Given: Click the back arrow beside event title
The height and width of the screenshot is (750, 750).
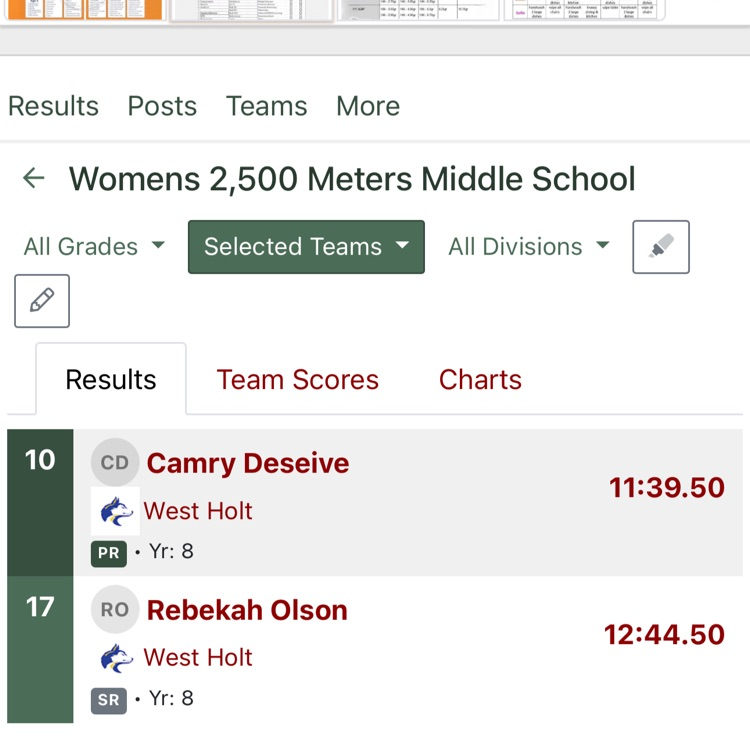Looking at the screenshot, I should point(34,179).
